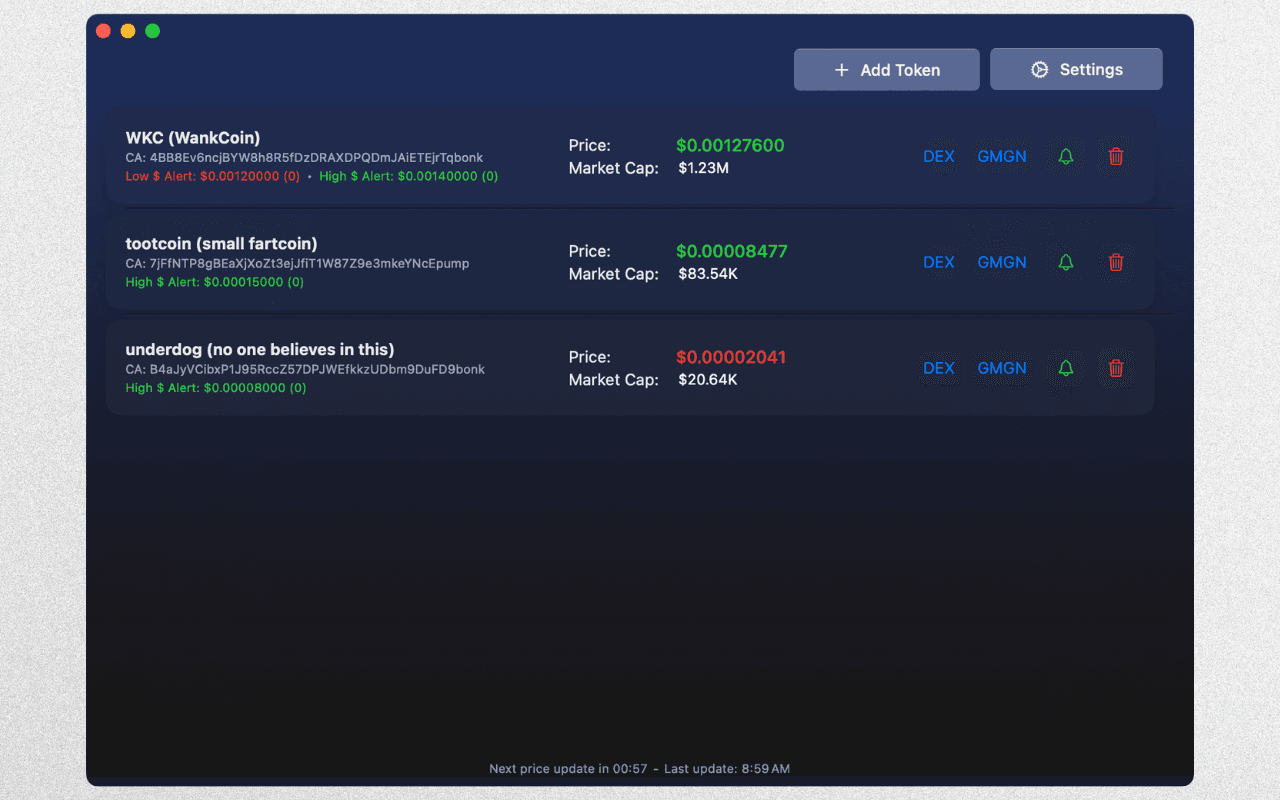1280x800 pixels.
Task: Delete tootcoin using the trash icon
Action: point(1116,262)
